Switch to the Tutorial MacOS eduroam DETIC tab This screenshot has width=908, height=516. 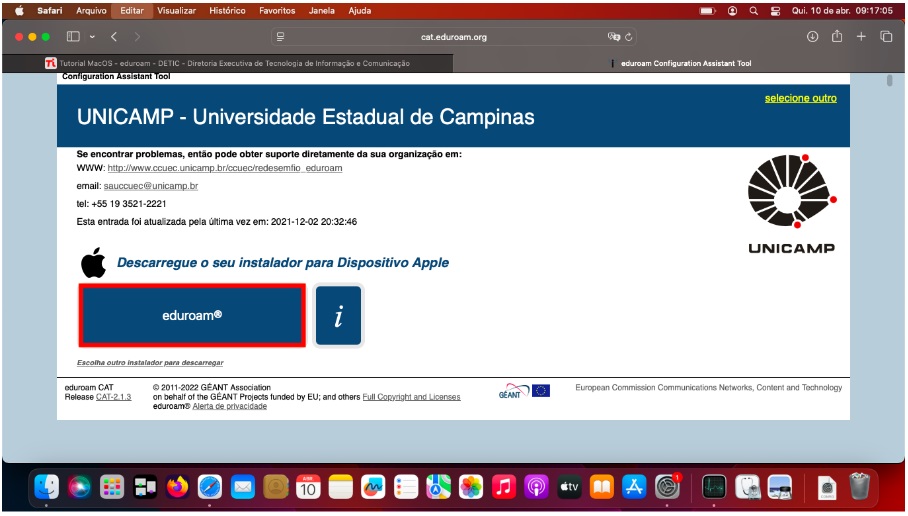228,63
